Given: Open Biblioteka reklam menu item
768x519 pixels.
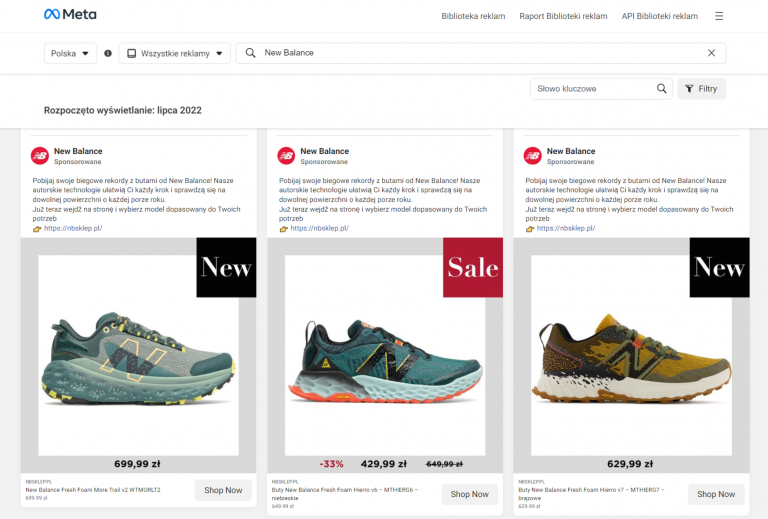Looking at the screenshot, I should [473, 16].
